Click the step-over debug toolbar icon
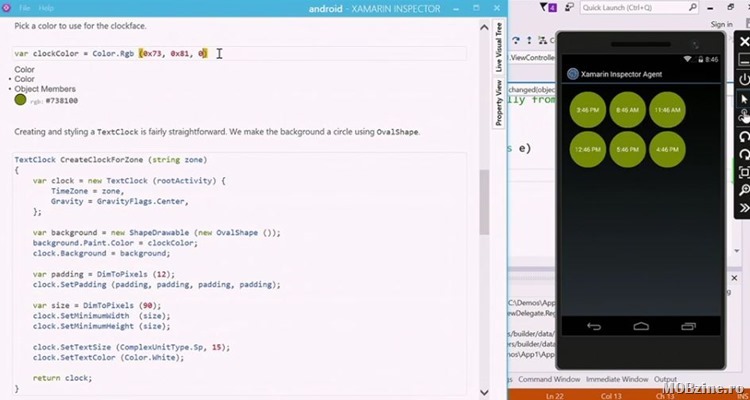 click(x=517, y=40)
